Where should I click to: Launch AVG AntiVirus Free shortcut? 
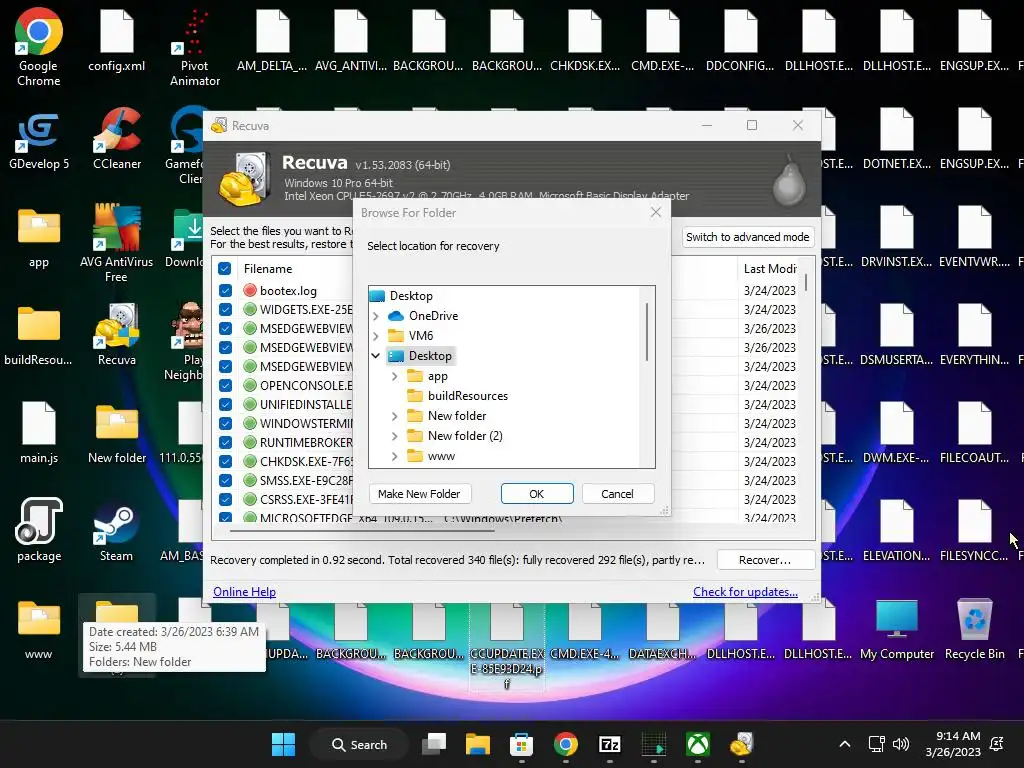click(116, 243)
